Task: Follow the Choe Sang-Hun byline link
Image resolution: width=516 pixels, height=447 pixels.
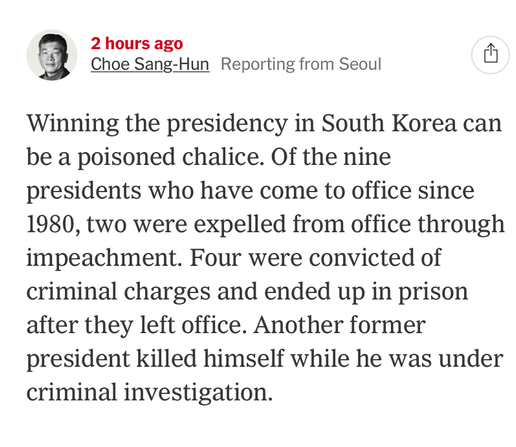Action: 150,64
